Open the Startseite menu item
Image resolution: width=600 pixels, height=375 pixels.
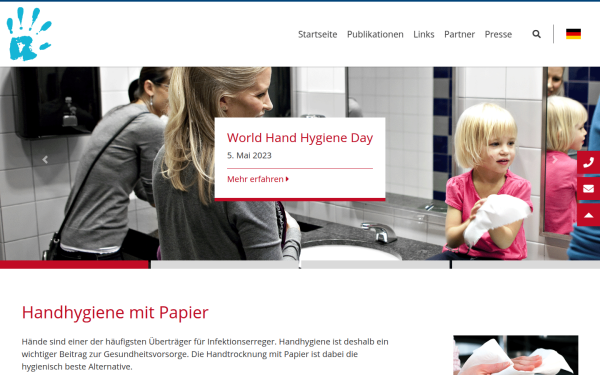(318, 34)
